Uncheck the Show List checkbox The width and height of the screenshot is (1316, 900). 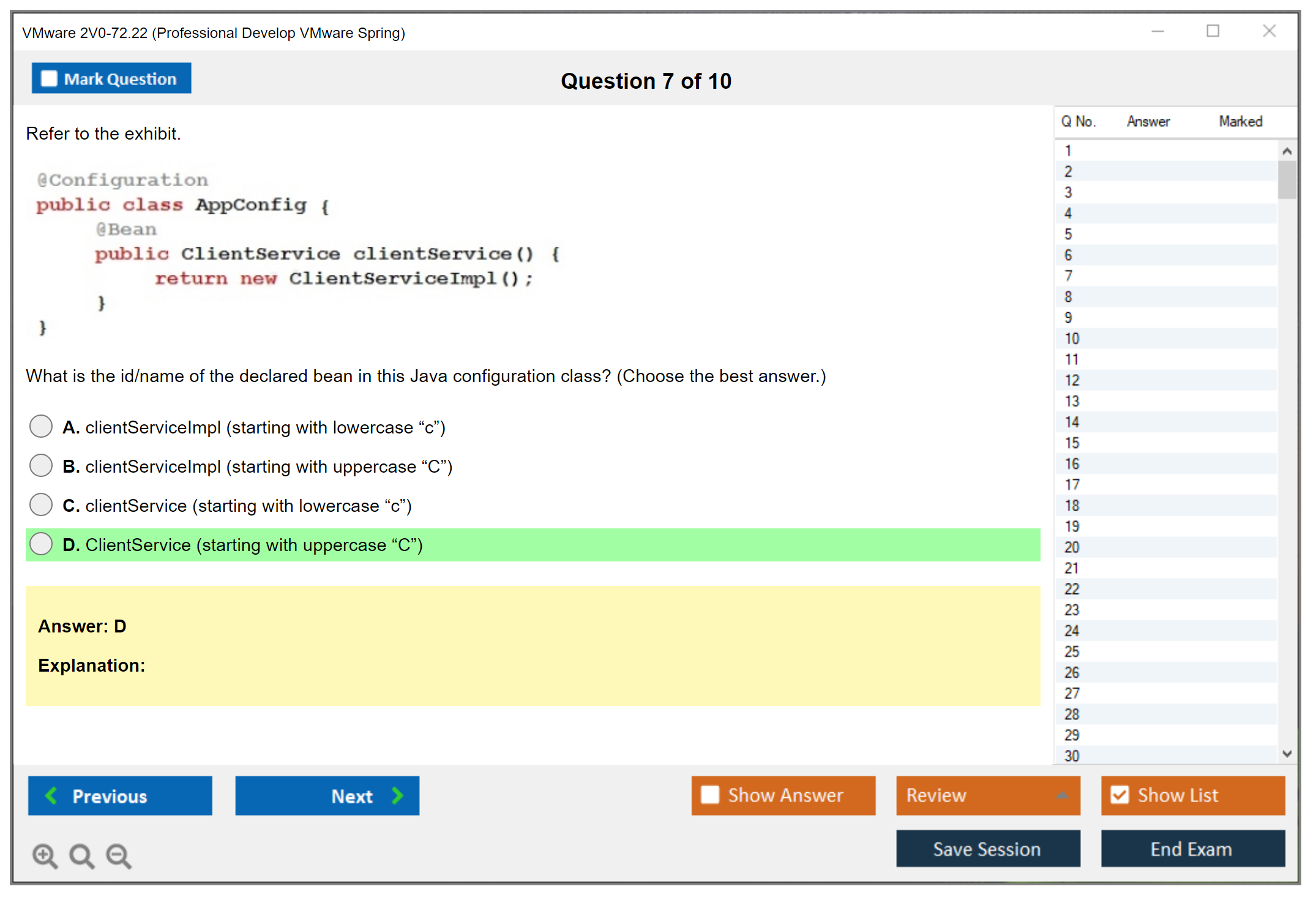point(1120,795)
